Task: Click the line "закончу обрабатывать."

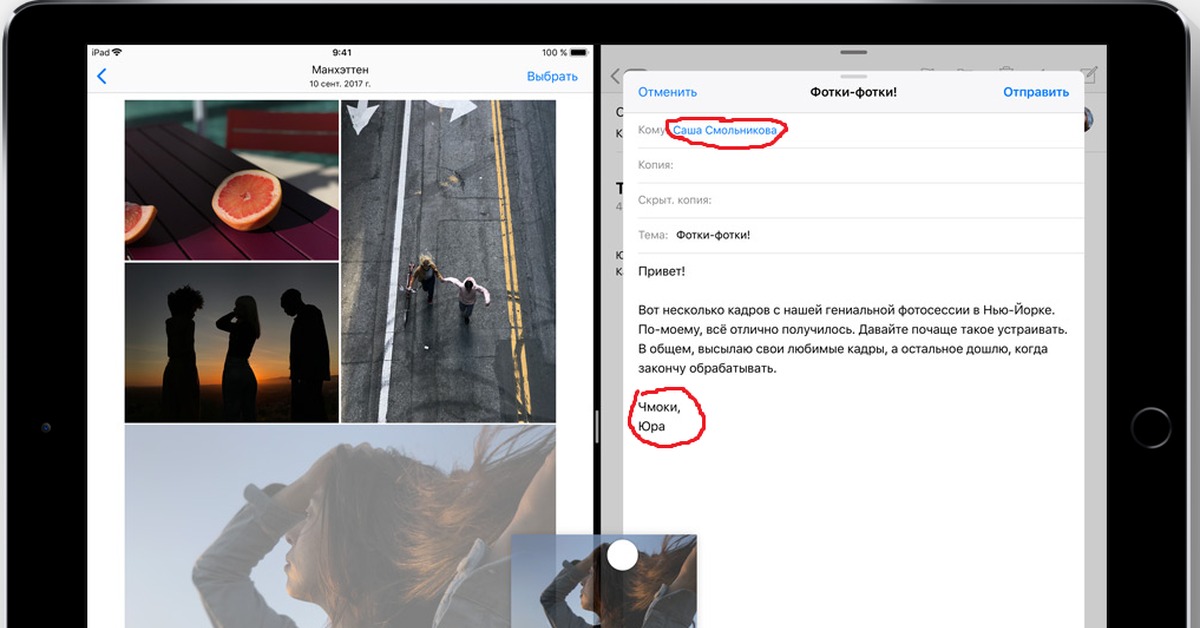Action: pos(708,368)
